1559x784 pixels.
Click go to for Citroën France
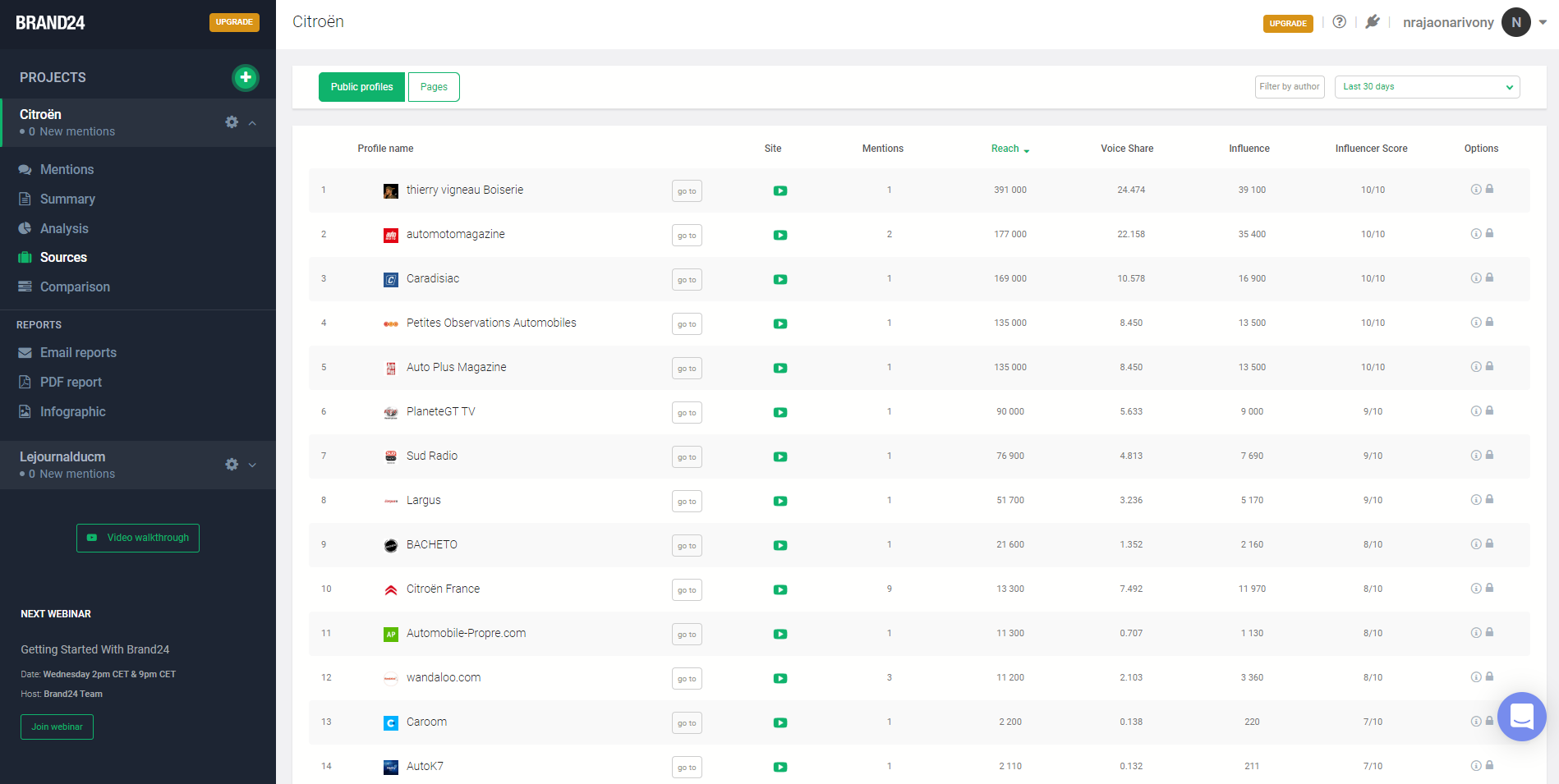point(687,590)
